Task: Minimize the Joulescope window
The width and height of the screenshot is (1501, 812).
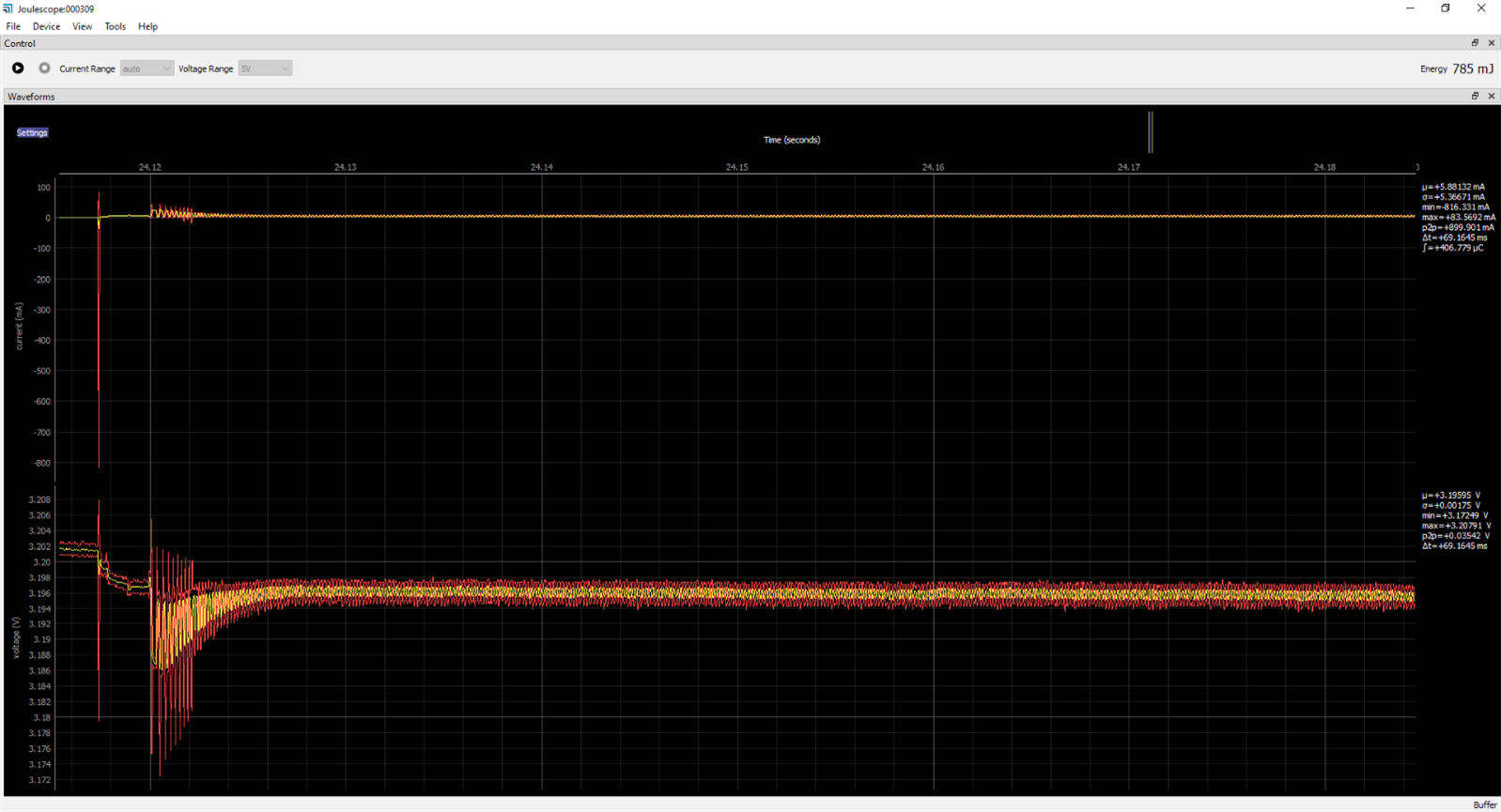Action: 1410,8
